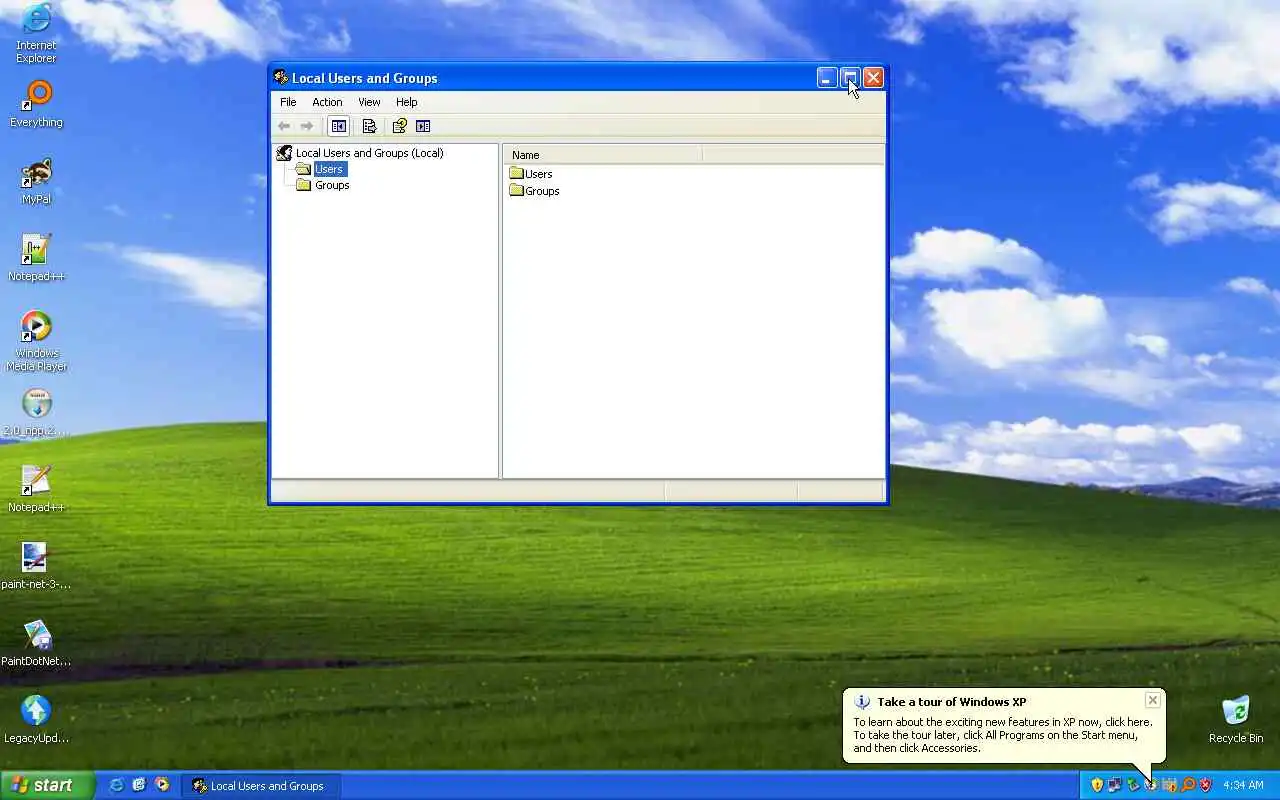The width and height of the screenshot is (1280, 800).
Task: Select the LegacyUpdate desktop icon
Action: click(x=36, y=721)
